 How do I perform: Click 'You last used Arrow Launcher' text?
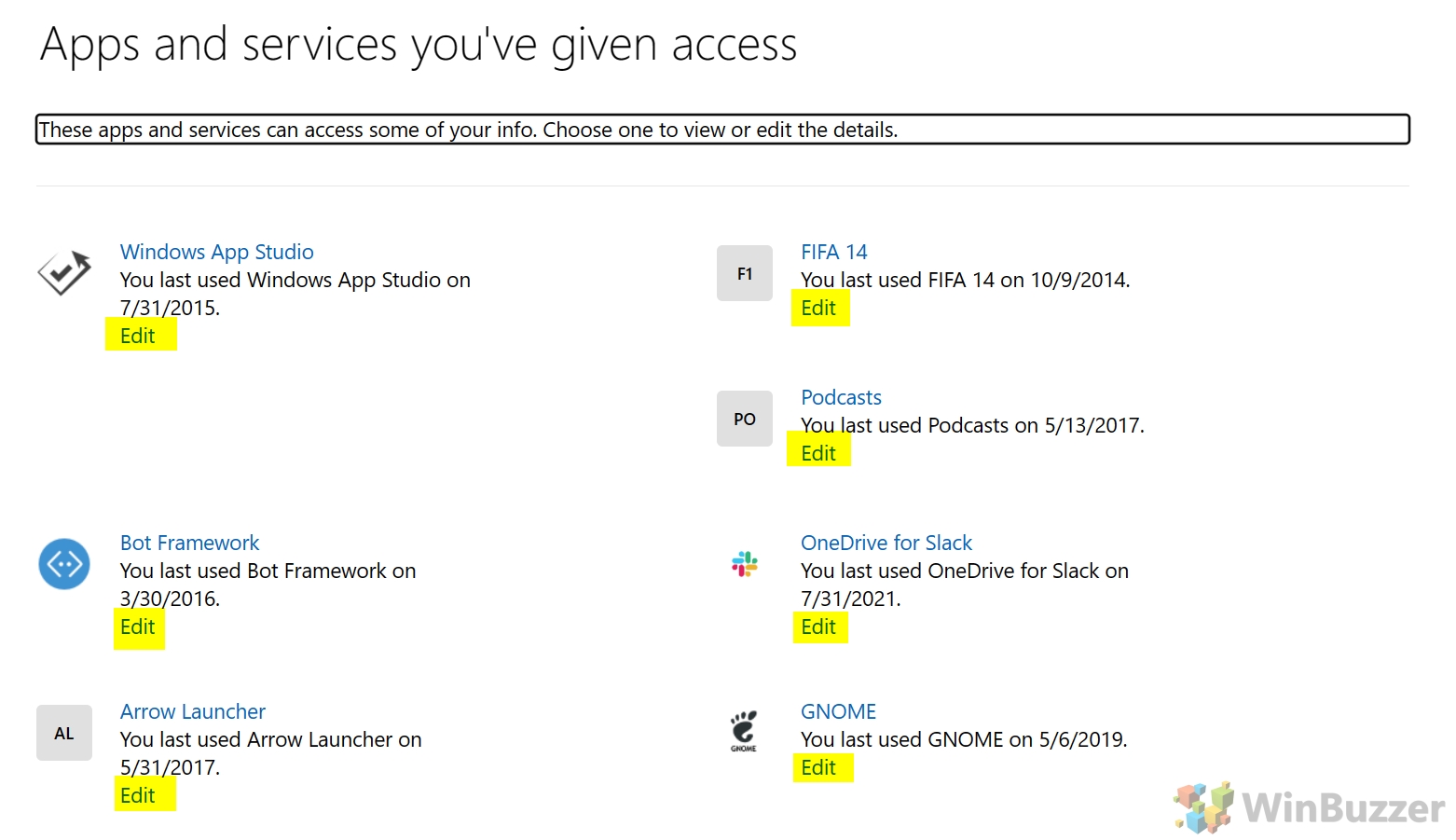(x=271, y=753)
